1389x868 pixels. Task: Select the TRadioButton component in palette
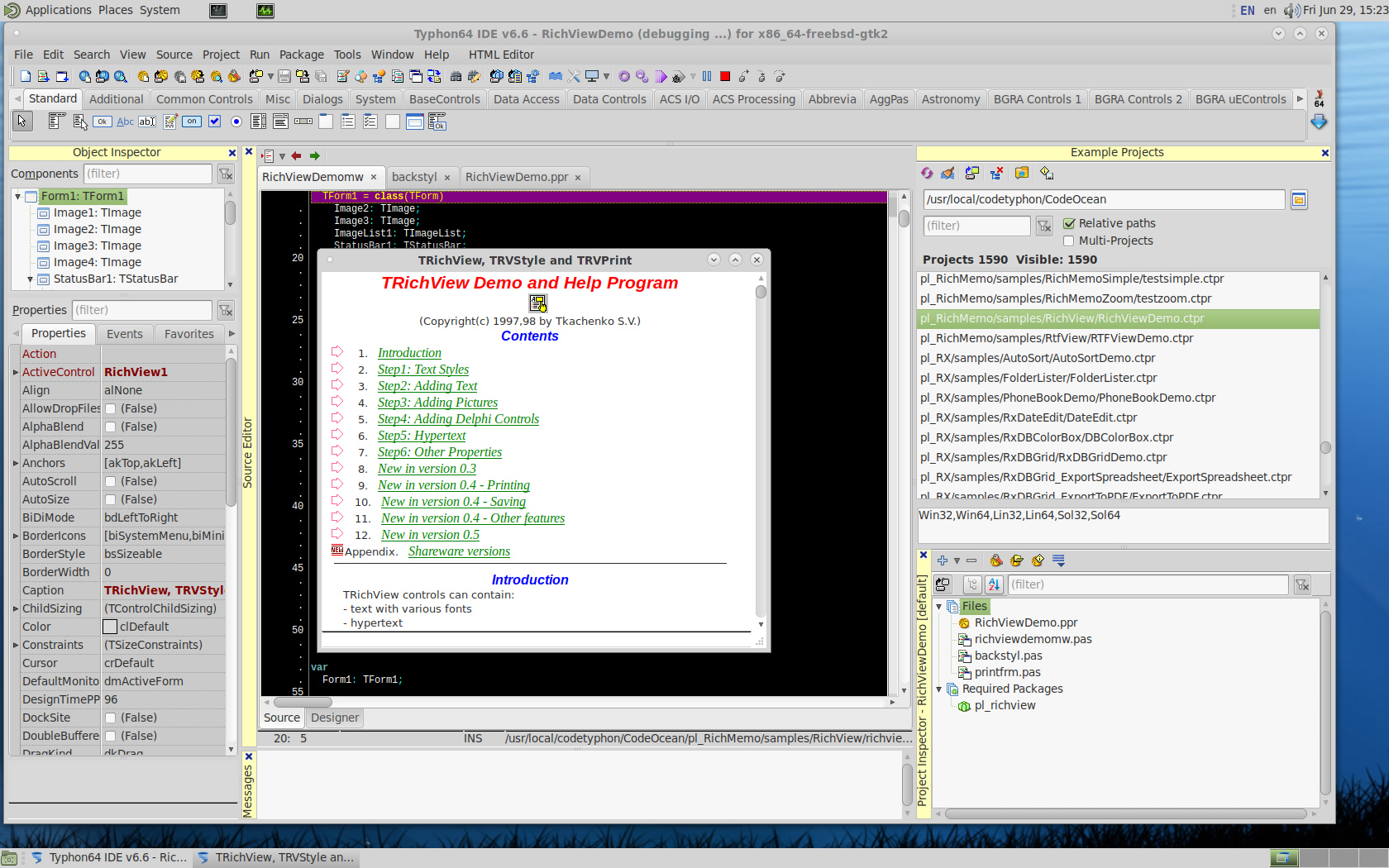236,122
